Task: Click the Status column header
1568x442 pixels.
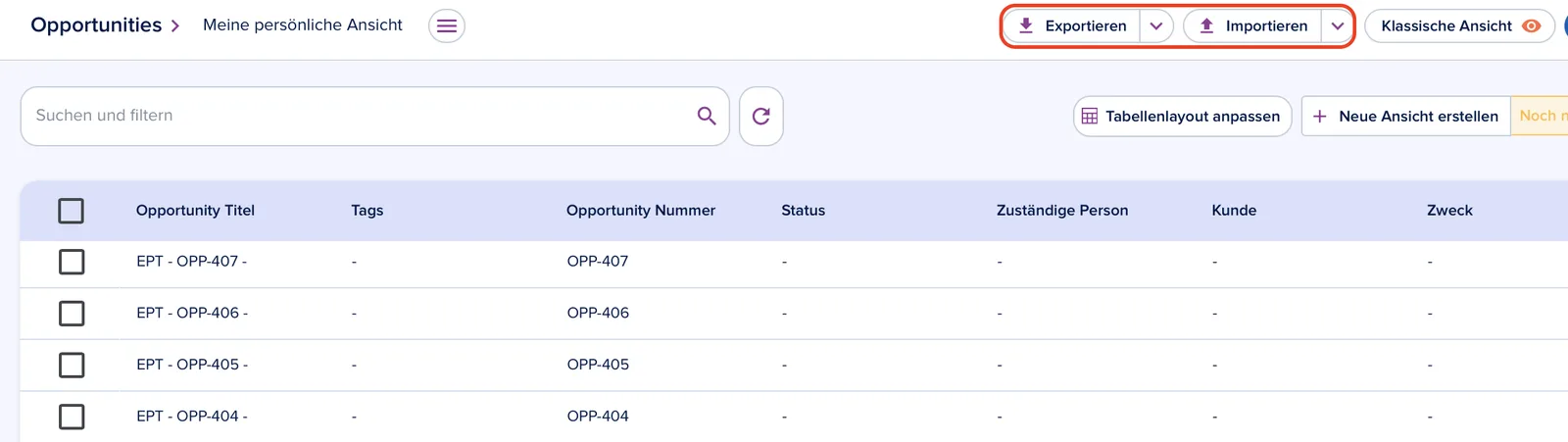Action: [x=803, y=211]
